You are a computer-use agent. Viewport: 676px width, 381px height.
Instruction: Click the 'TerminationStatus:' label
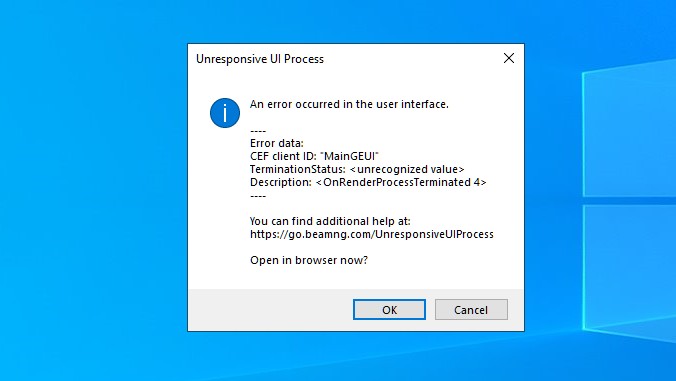point(297,169)
